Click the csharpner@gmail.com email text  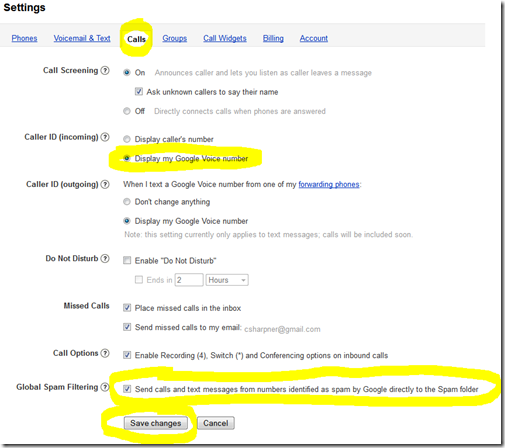tap(282, 329)
